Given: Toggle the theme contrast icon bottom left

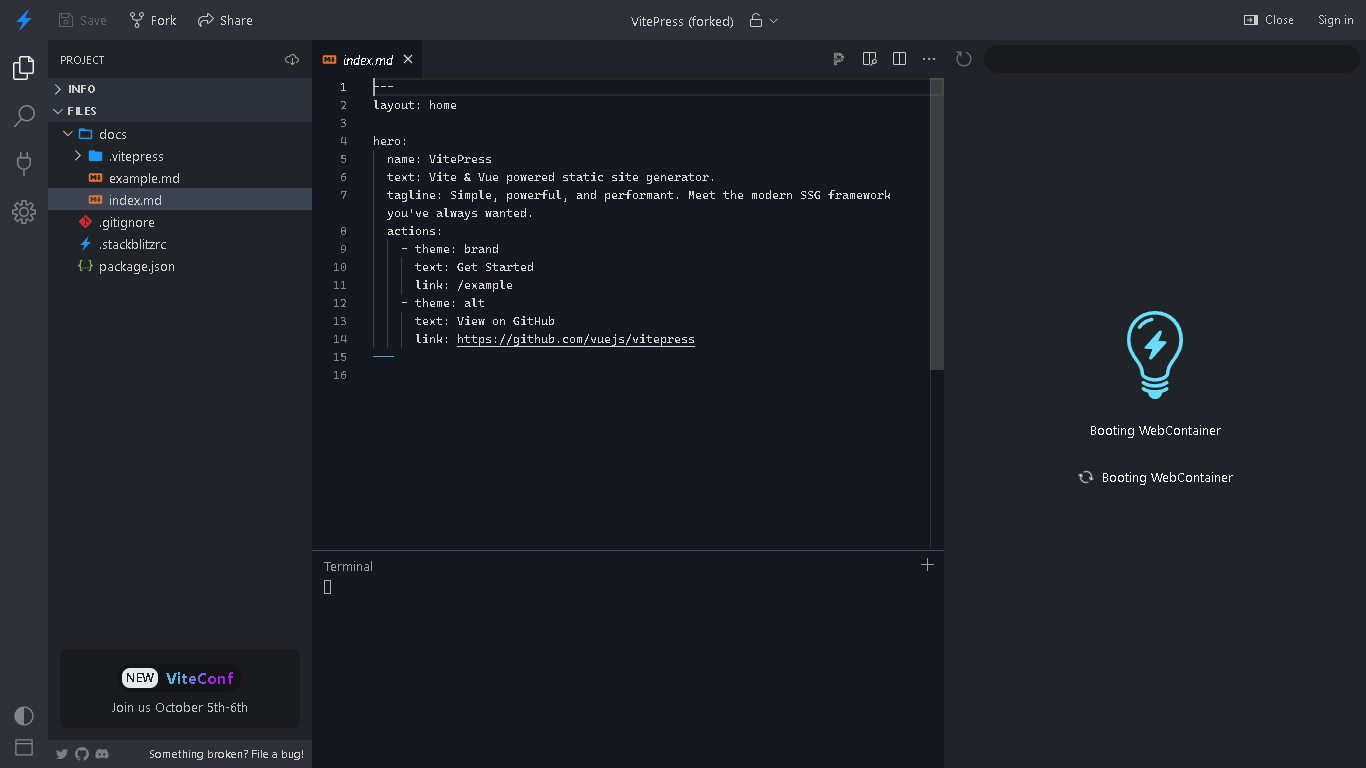Looking at the screenshot, I should click(23, 716).
